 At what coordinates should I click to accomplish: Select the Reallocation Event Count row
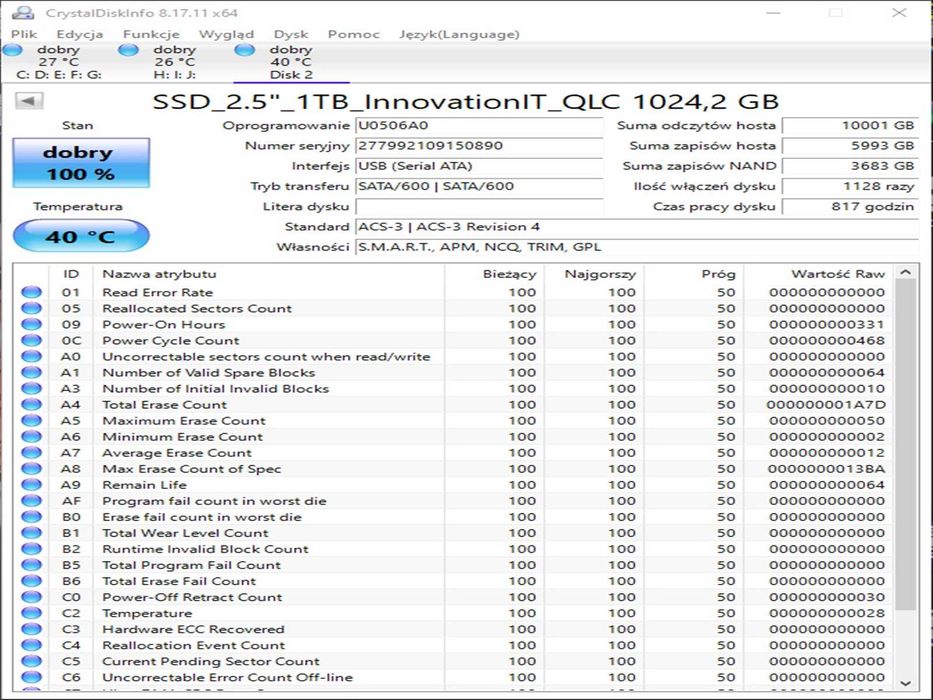(453, 645)
